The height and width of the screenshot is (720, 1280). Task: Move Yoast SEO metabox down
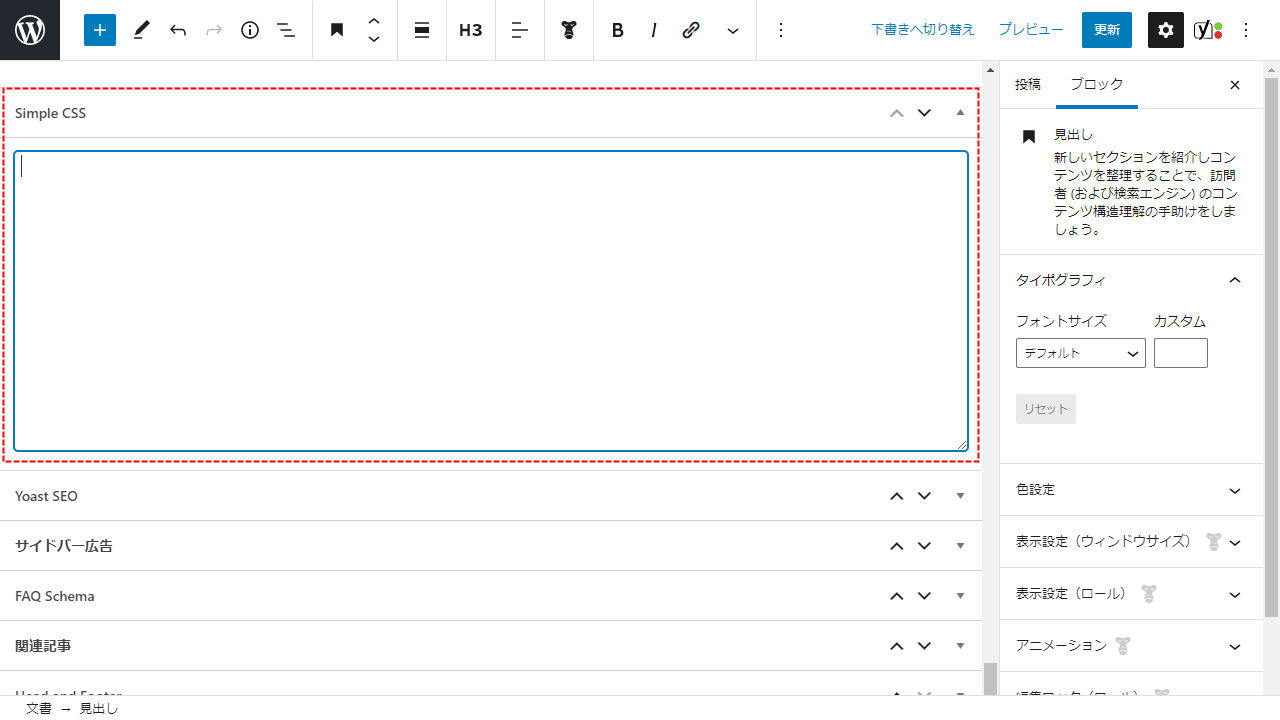(x=924, y=496)
